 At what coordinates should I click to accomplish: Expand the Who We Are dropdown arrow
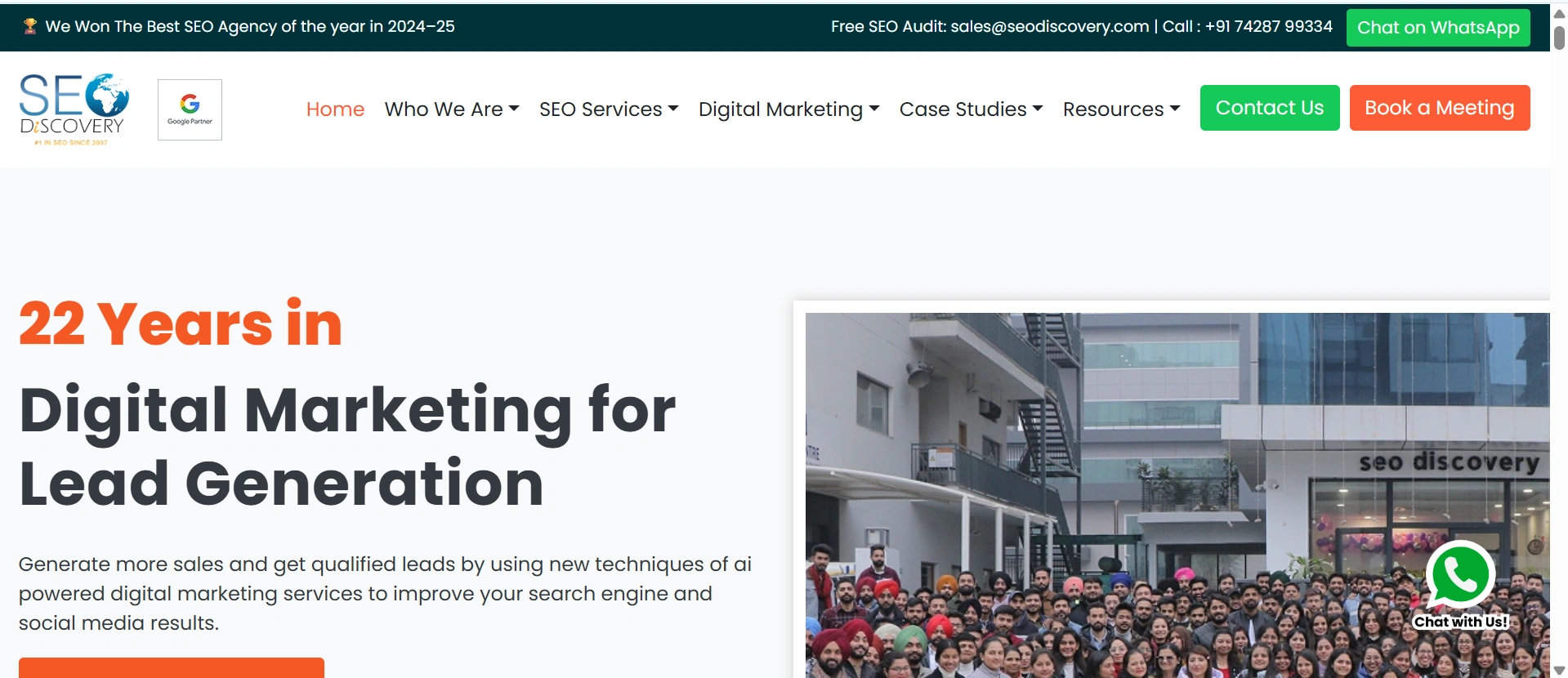(514, 109)
